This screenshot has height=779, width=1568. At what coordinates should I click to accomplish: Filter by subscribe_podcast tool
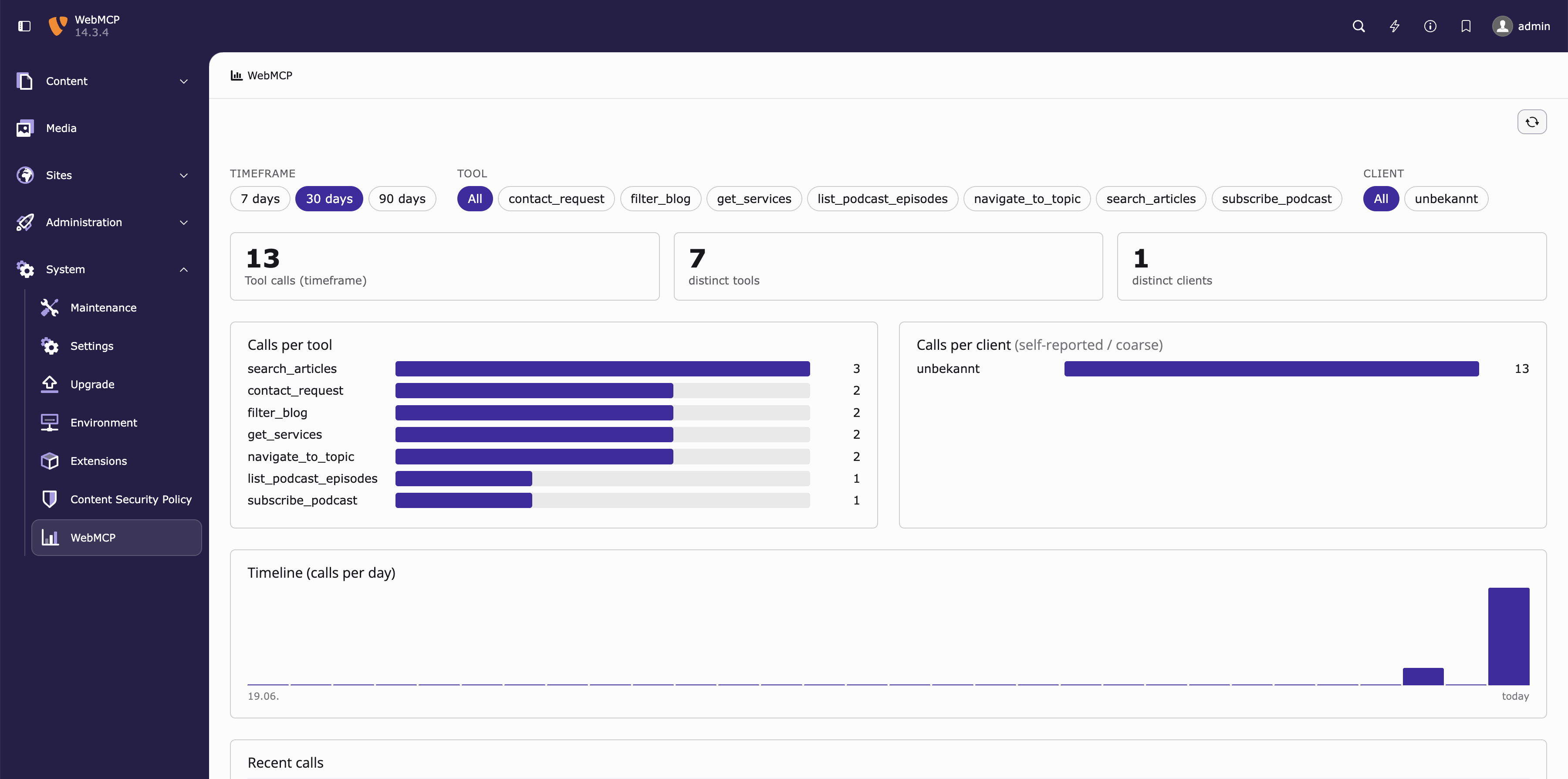click(1277, 199)
